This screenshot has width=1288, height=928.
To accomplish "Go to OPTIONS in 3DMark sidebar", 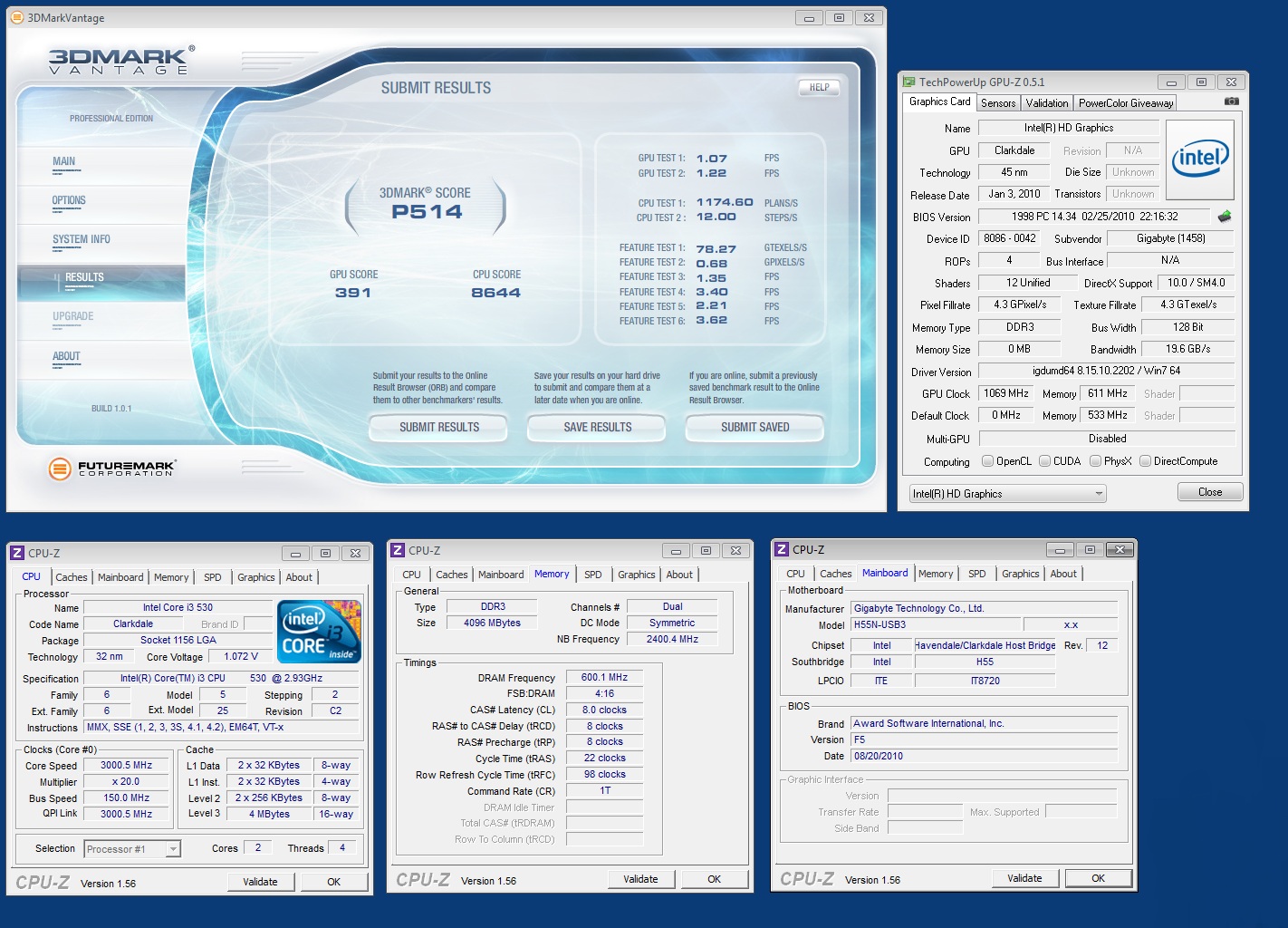I will [69, 201].
